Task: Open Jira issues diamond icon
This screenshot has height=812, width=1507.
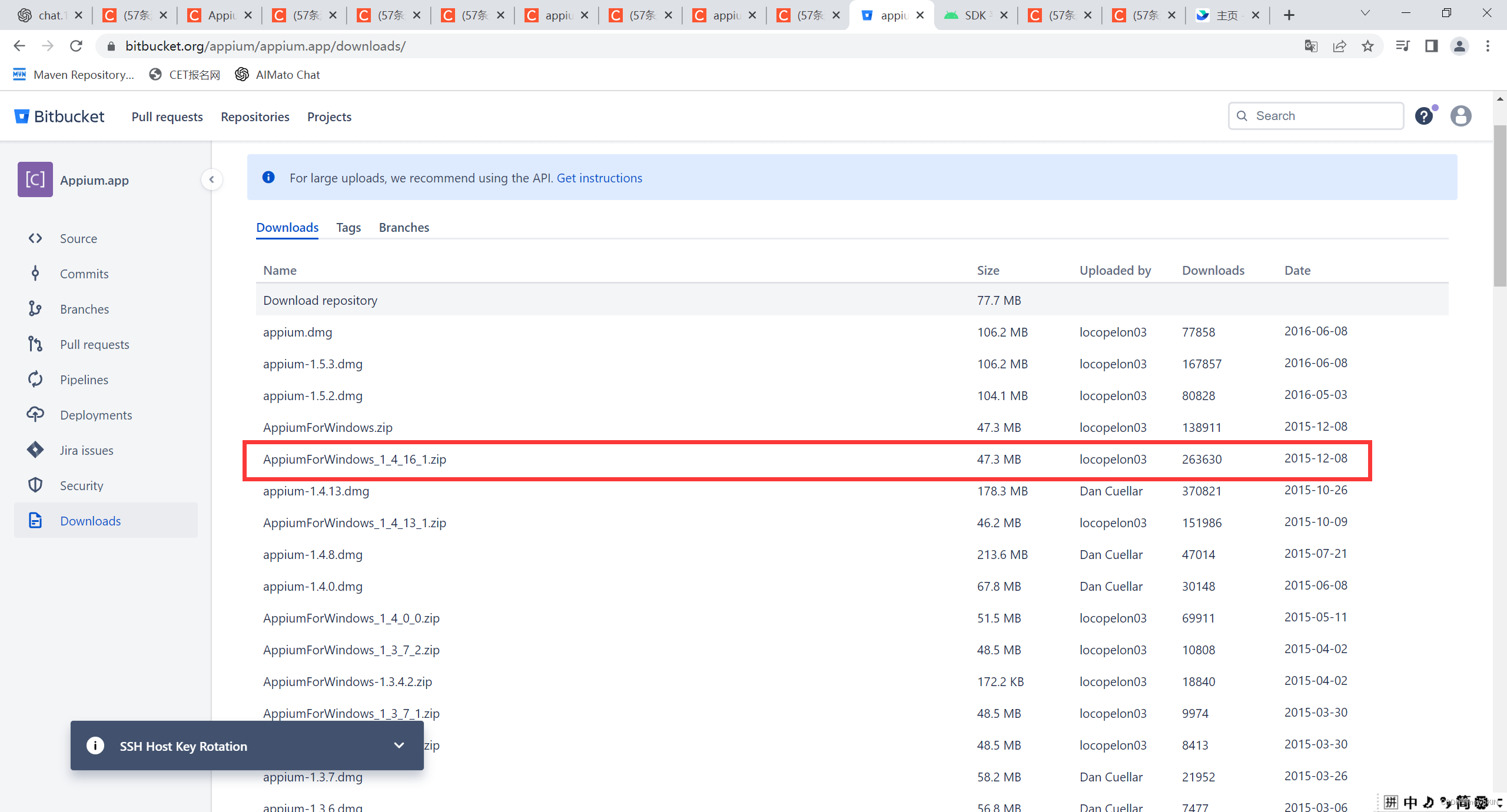Action: point(35,450)
